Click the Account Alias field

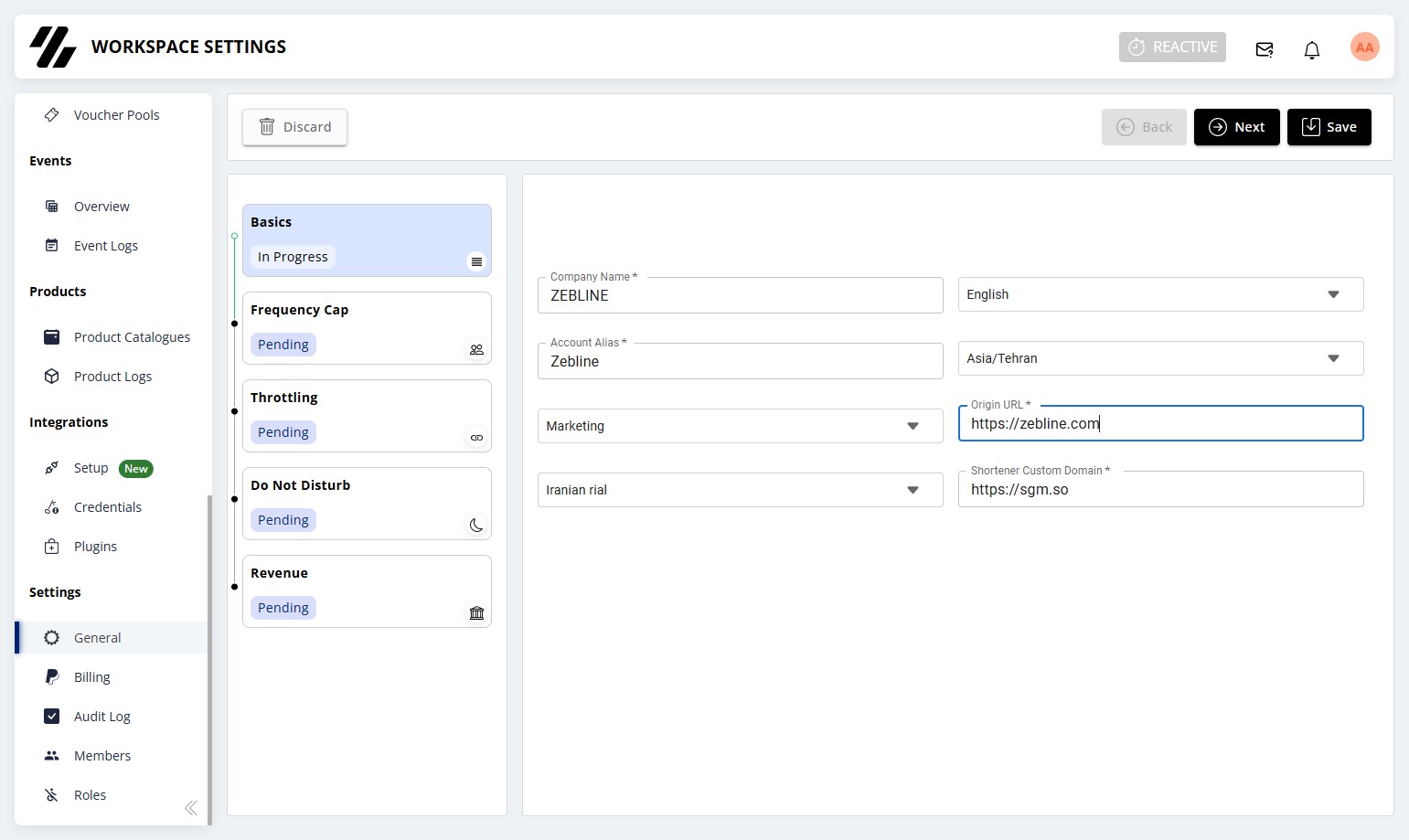point(740,361)
